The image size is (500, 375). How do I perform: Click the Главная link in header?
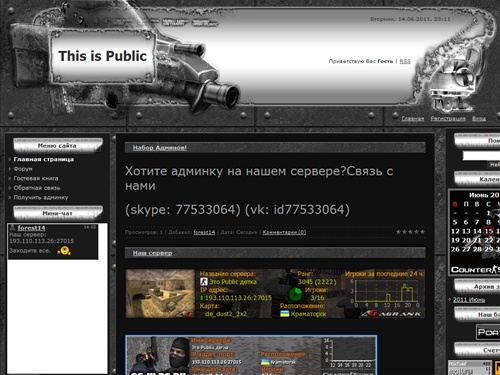point(413,118)
